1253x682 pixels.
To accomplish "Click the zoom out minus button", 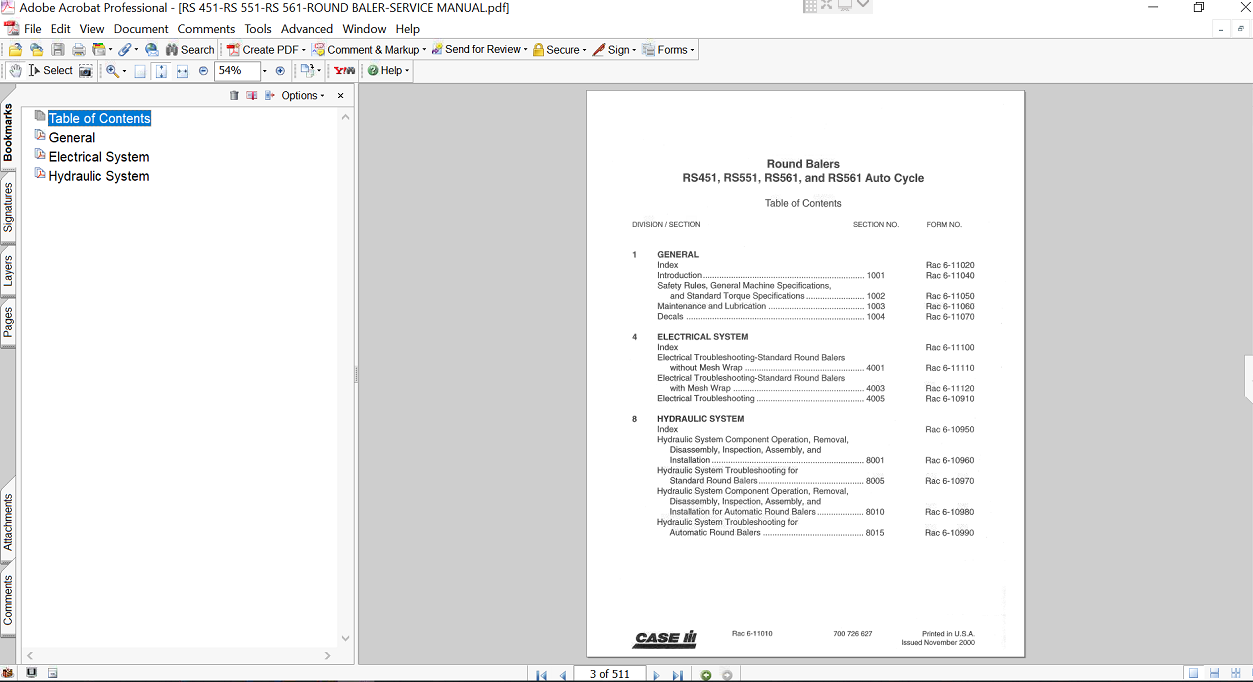I will click(204, 71).
